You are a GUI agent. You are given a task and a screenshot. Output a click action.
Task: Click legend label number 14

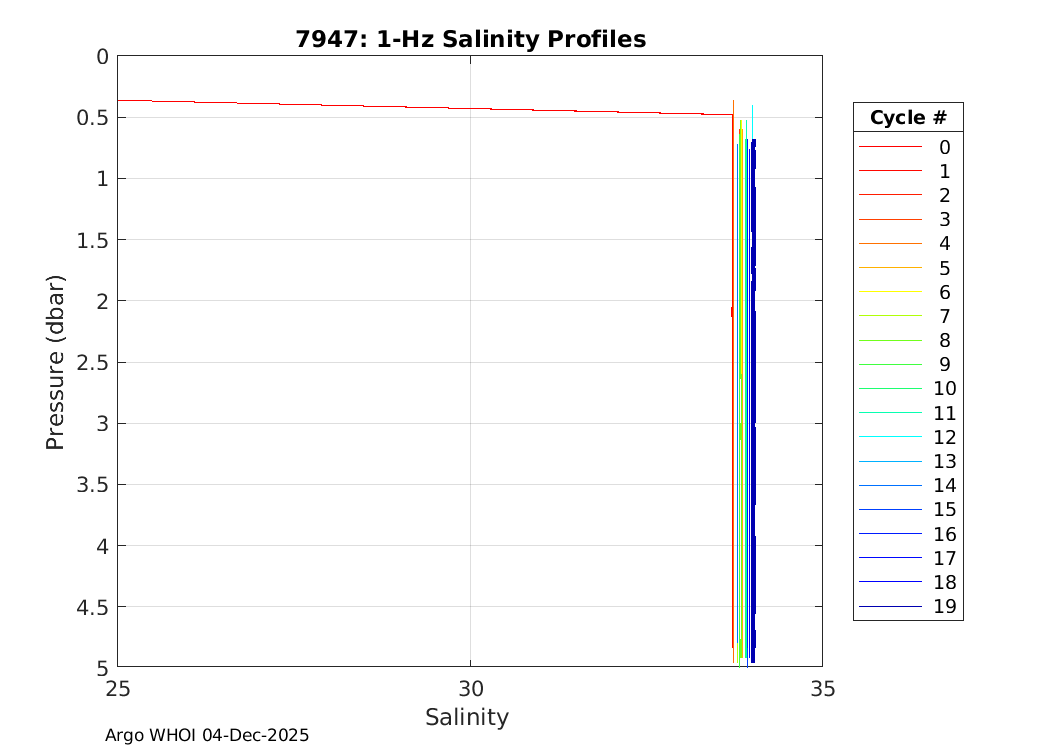coord(944,486)
